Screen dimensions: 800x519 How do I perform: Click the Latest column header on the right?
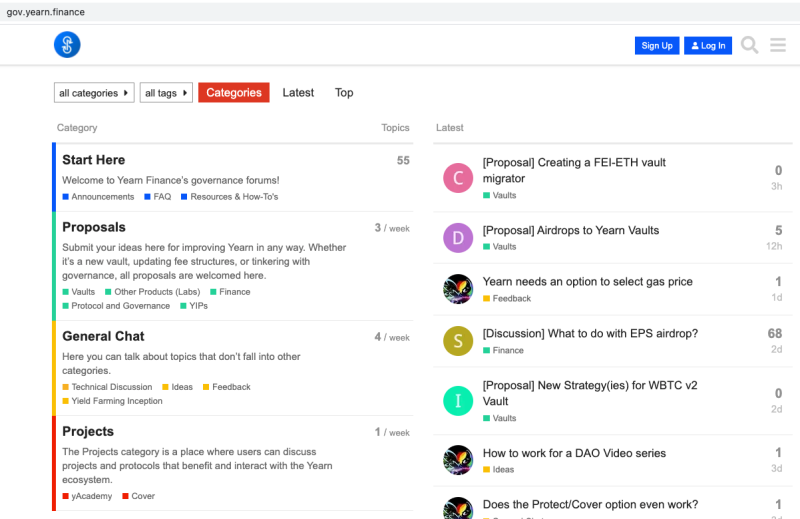(x=449, y=128)
